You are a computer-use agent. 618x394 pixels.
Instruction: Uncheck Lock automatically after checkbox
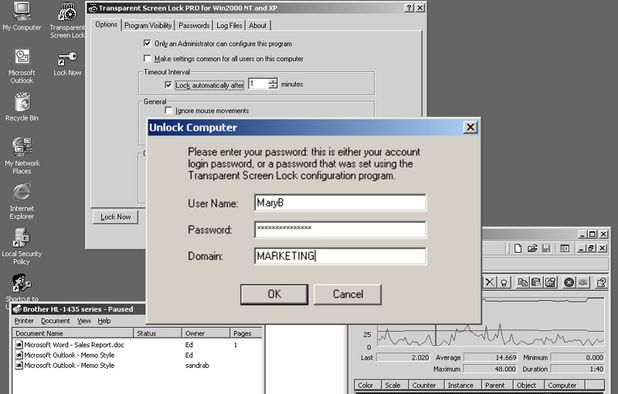coord(169,84)
